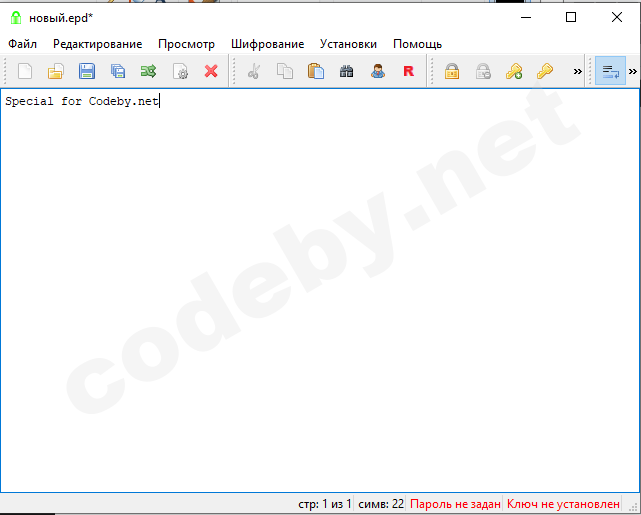Click the red R toolbar icon
This screenshot has height=515, width=641.
click(408, 72)
